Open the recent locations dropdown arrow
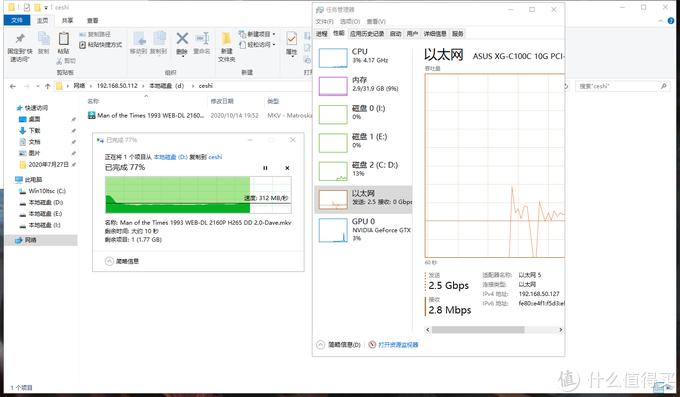Image resolution: width=680 pixels, height=397 pixels. pos(38,86)
